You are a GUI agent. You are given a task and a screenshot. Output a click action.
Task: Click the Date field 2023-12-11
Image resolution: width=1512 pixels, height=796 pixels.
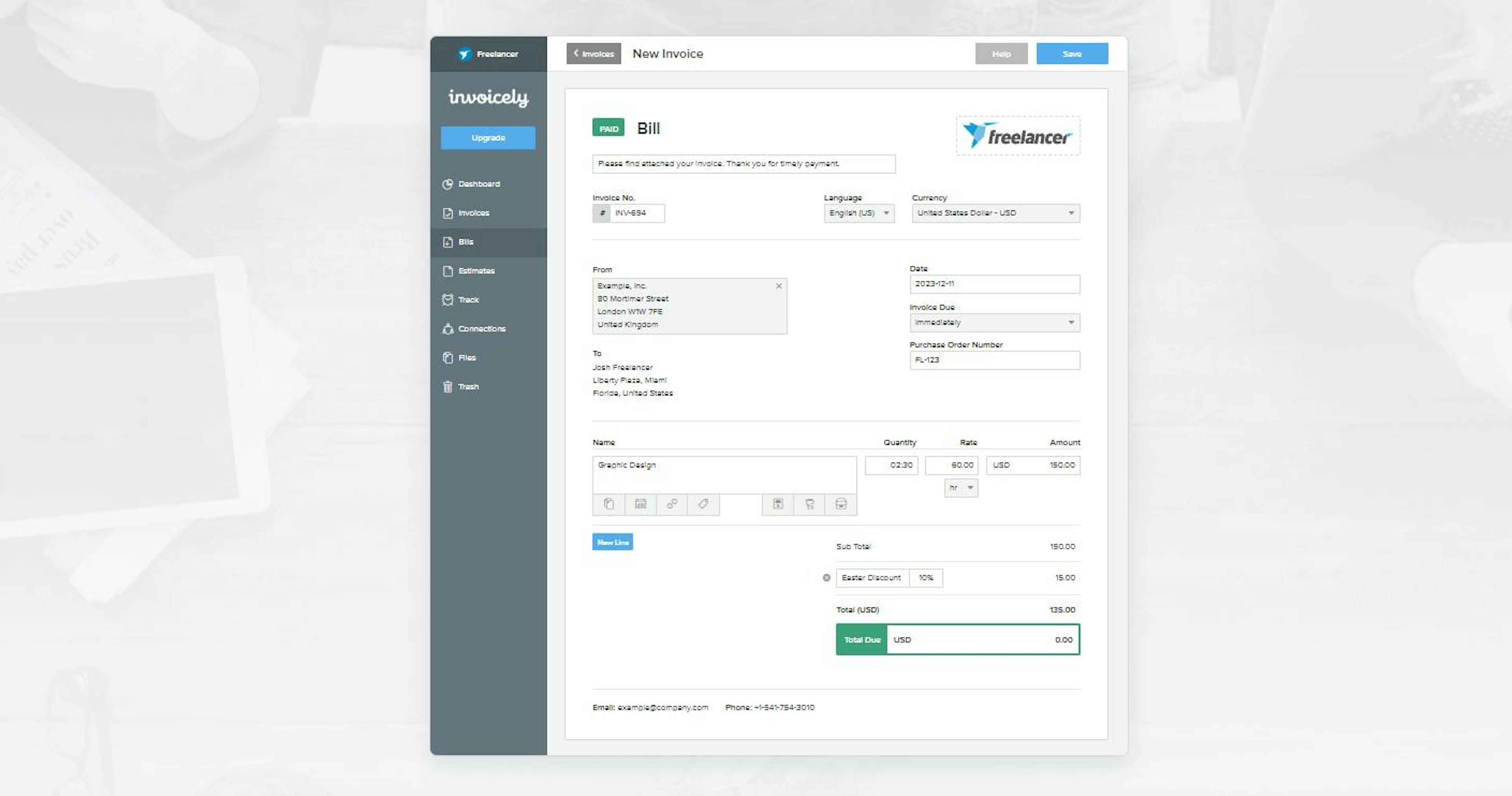(x=994, y=284)
